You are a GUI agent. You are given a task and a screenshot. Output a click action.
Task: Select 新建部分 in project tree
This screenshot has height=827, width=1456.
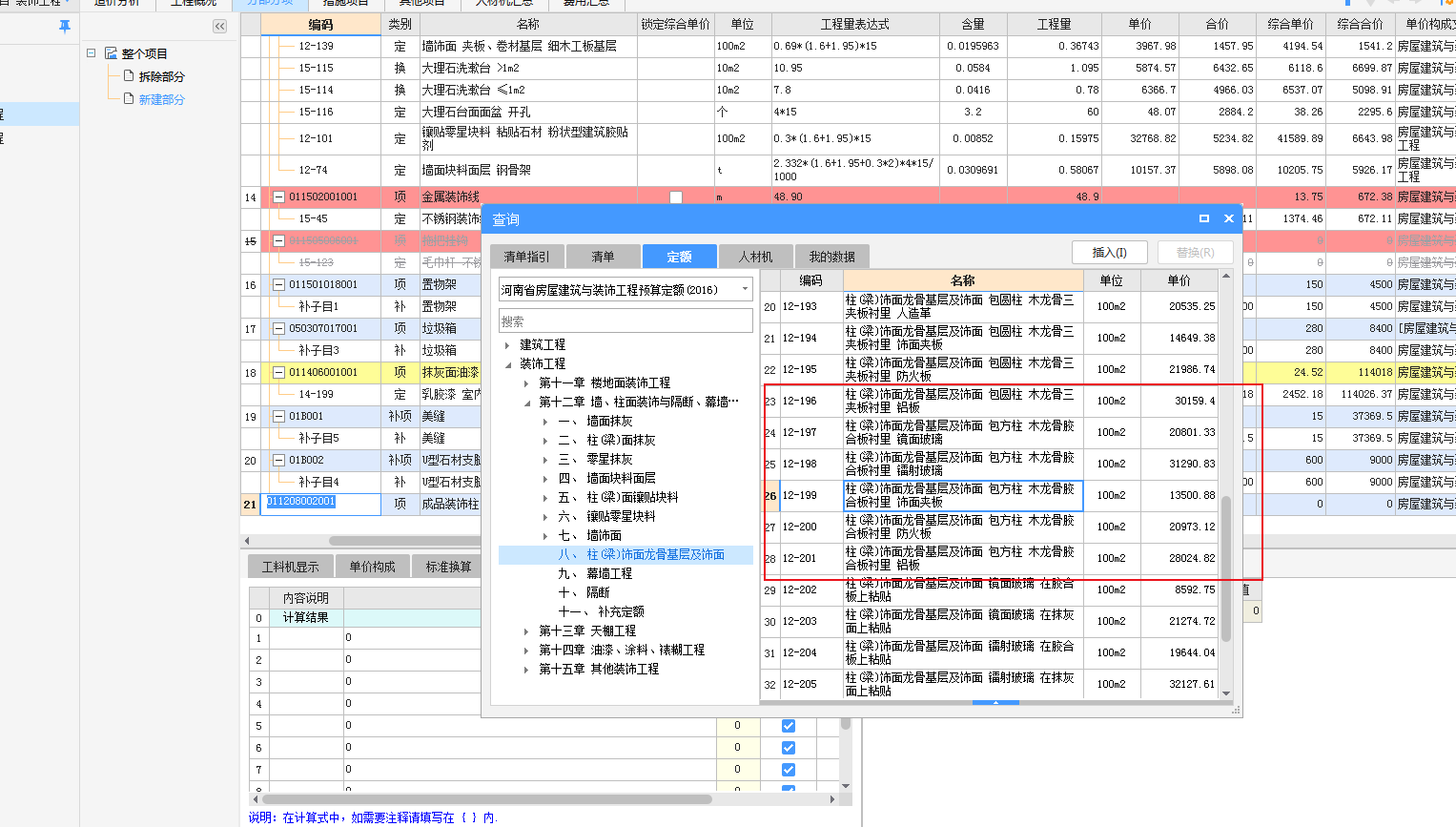[x=161, y=99]
